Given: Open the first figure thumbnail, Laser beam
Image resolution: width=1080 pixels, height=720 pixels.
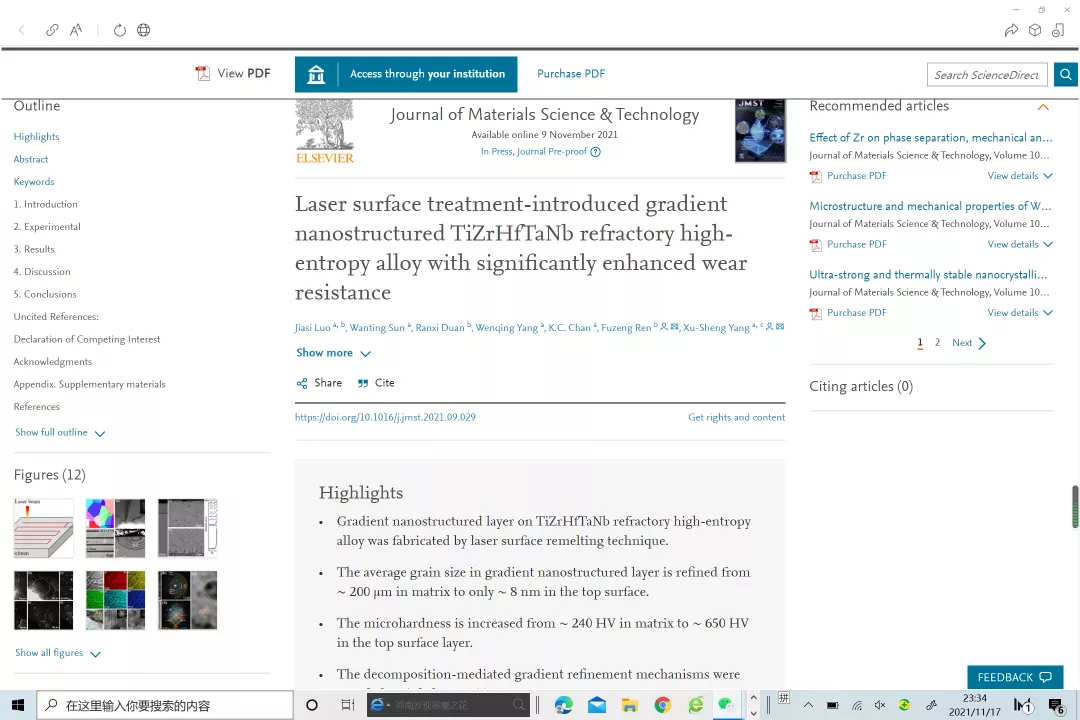Looking at the screenshot, I should click(x=43, y=528).
